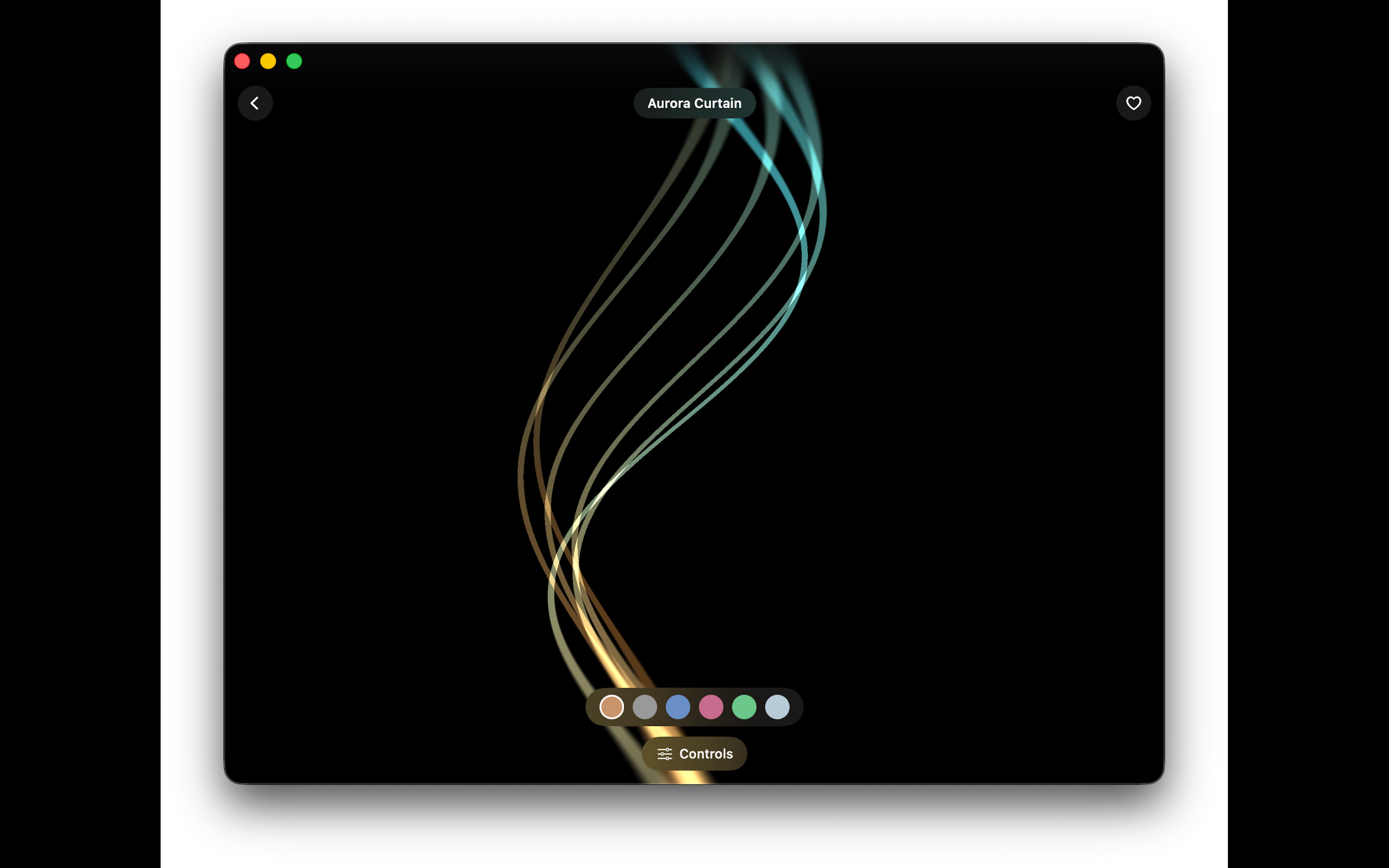Choose the gray color swatch
The height and width of the screenshot is (868, 1389).
click(644, 707)
